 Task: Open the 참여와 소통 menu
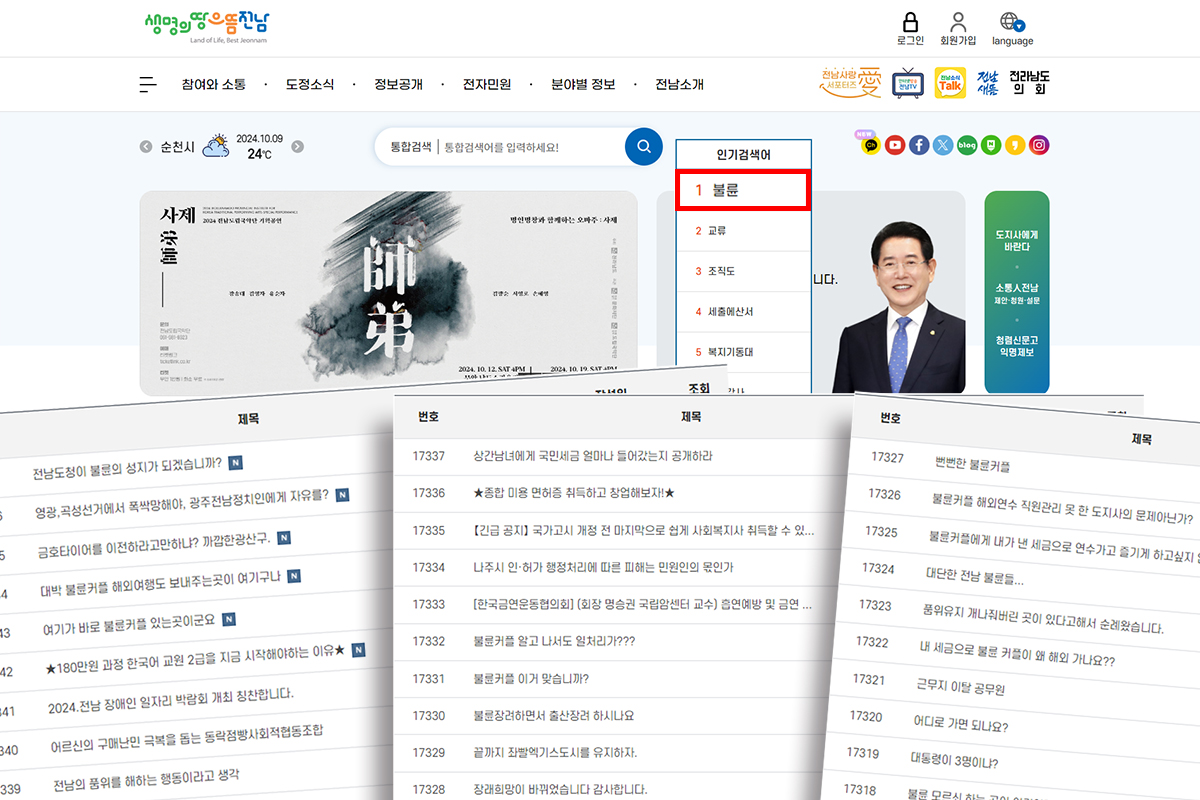(213, 85)
